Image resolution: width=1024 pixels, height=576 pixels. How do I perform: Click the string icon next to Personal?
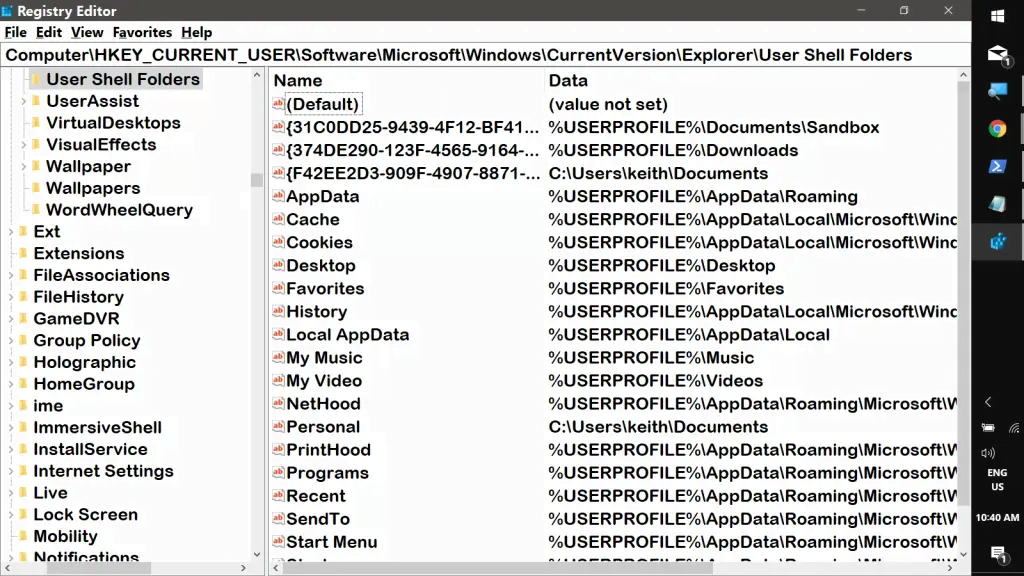coord(279,427)
